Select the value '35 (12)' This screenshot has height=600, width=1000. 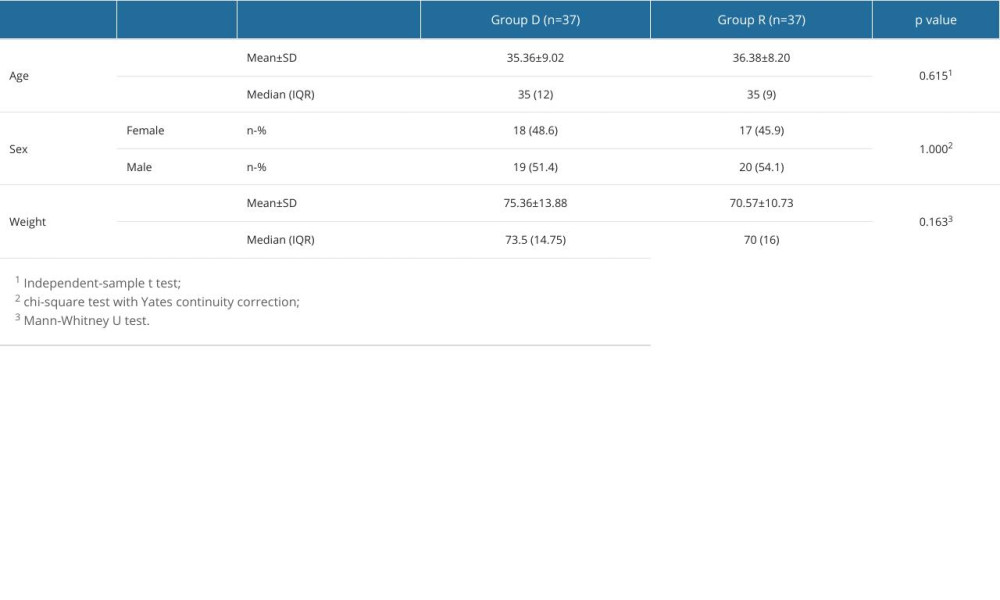click(x=535, y=94)
